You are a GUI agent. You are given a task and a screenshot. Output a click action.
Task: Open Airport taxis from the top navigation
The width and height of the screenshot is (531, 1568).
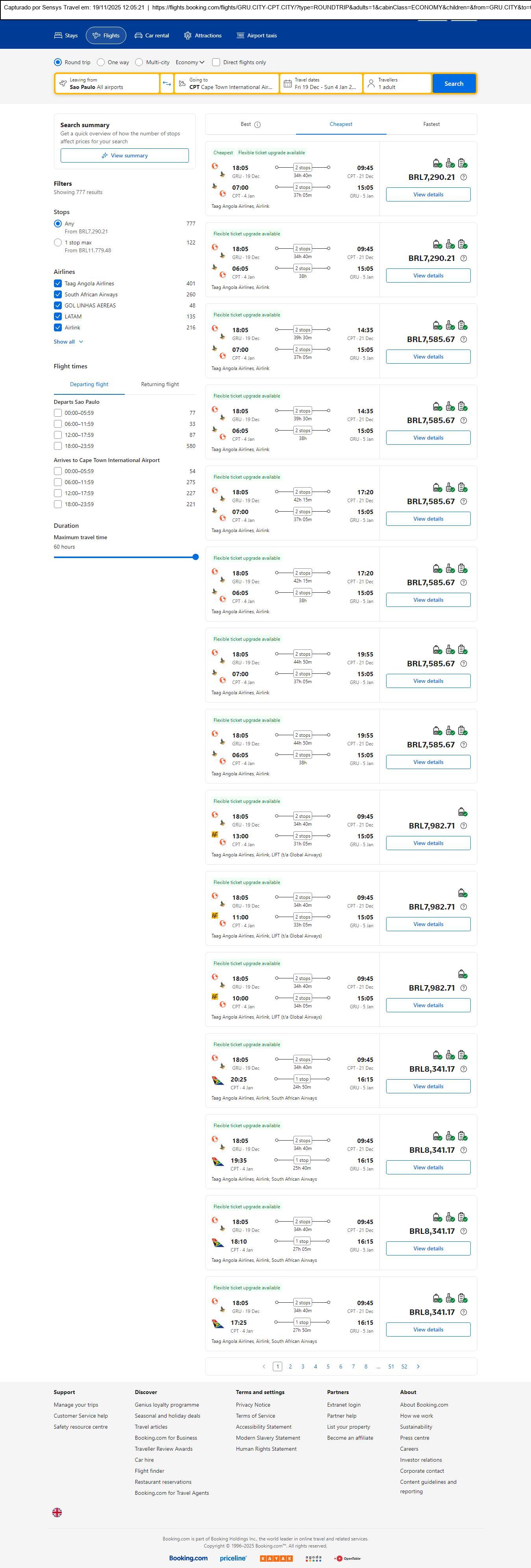click(256, 35)
